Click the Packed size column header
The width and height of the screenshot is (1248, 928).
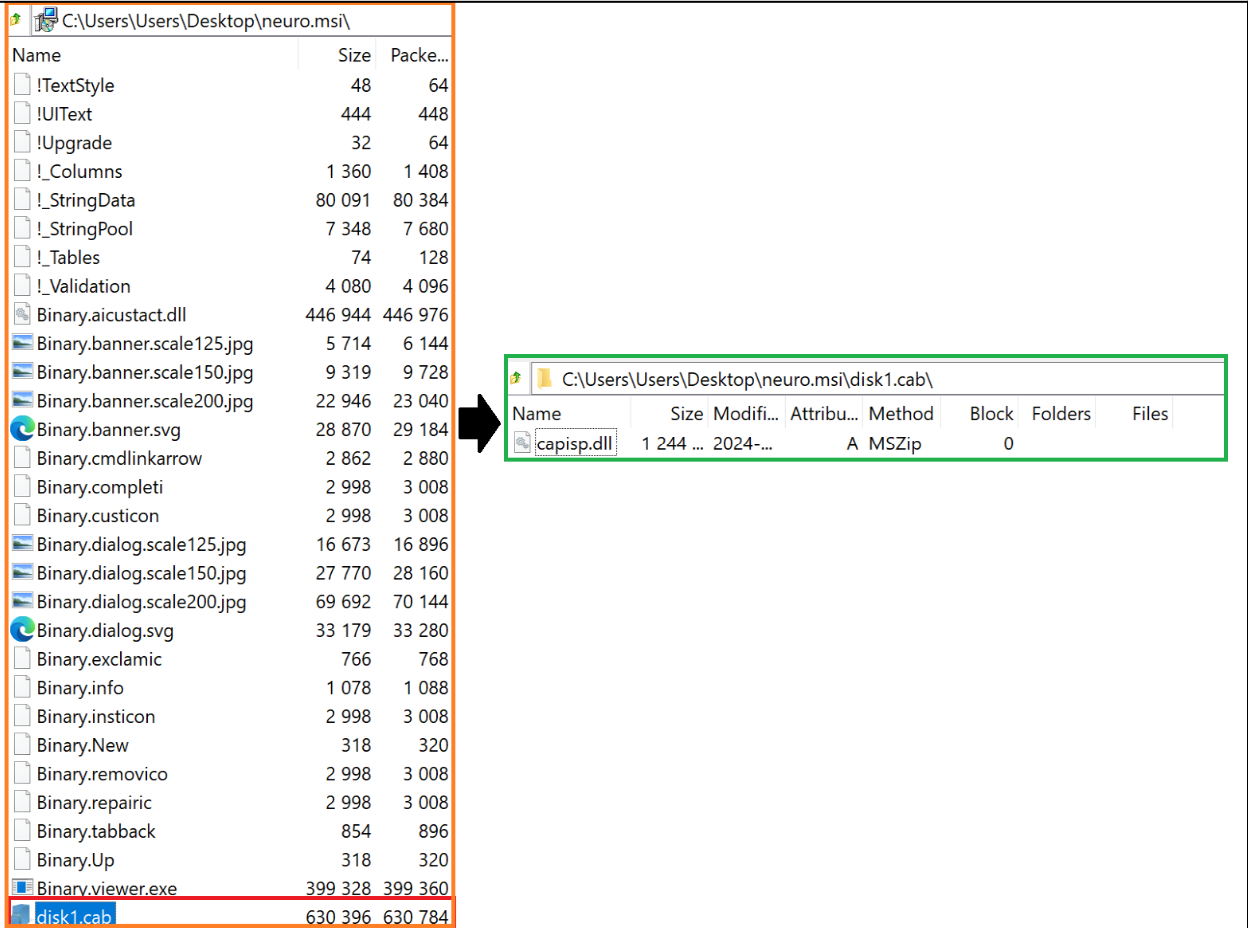(418, 55)
